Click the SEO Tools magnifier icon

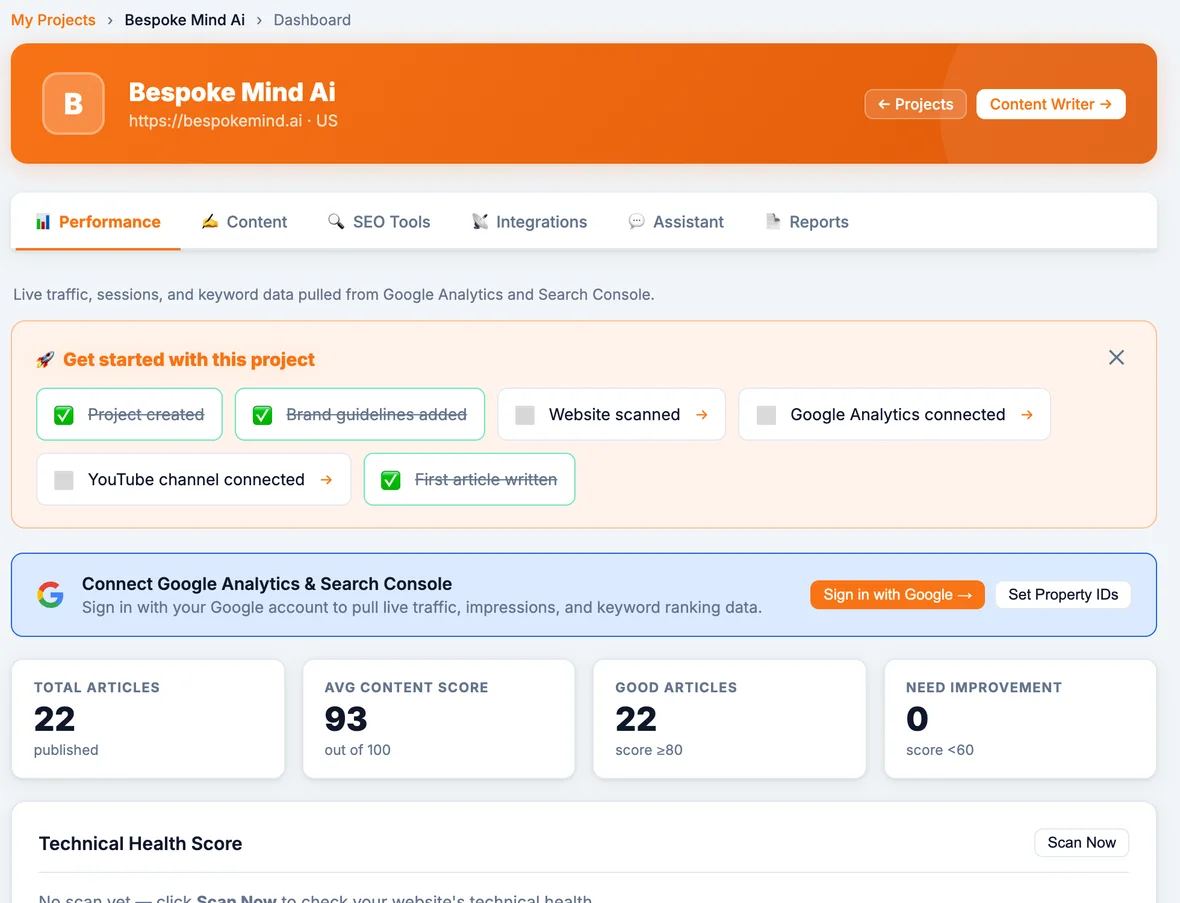coord(336,221)
